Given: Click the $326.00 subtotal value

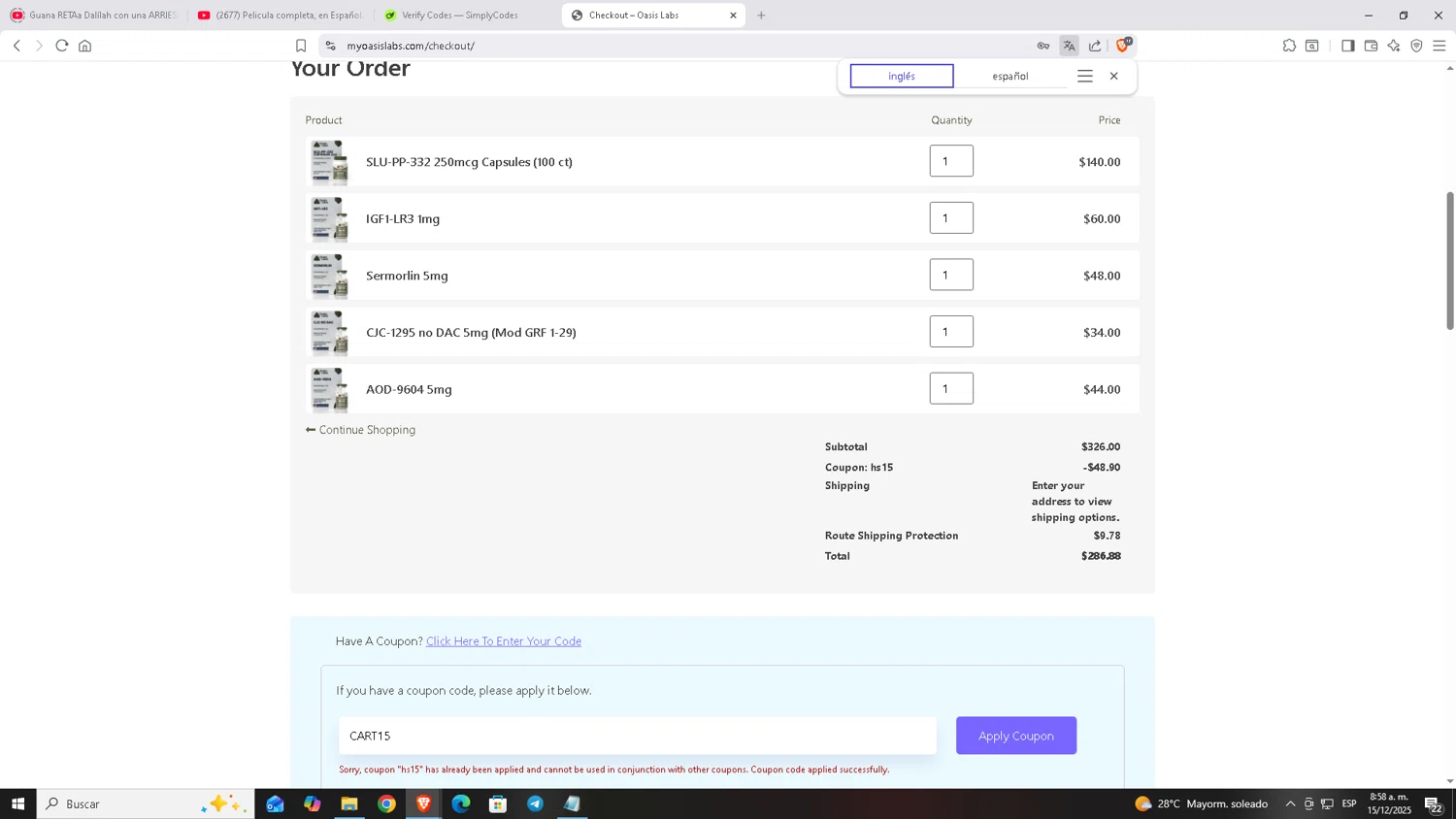Looking at the screenshot, I should coord(1101,447).
